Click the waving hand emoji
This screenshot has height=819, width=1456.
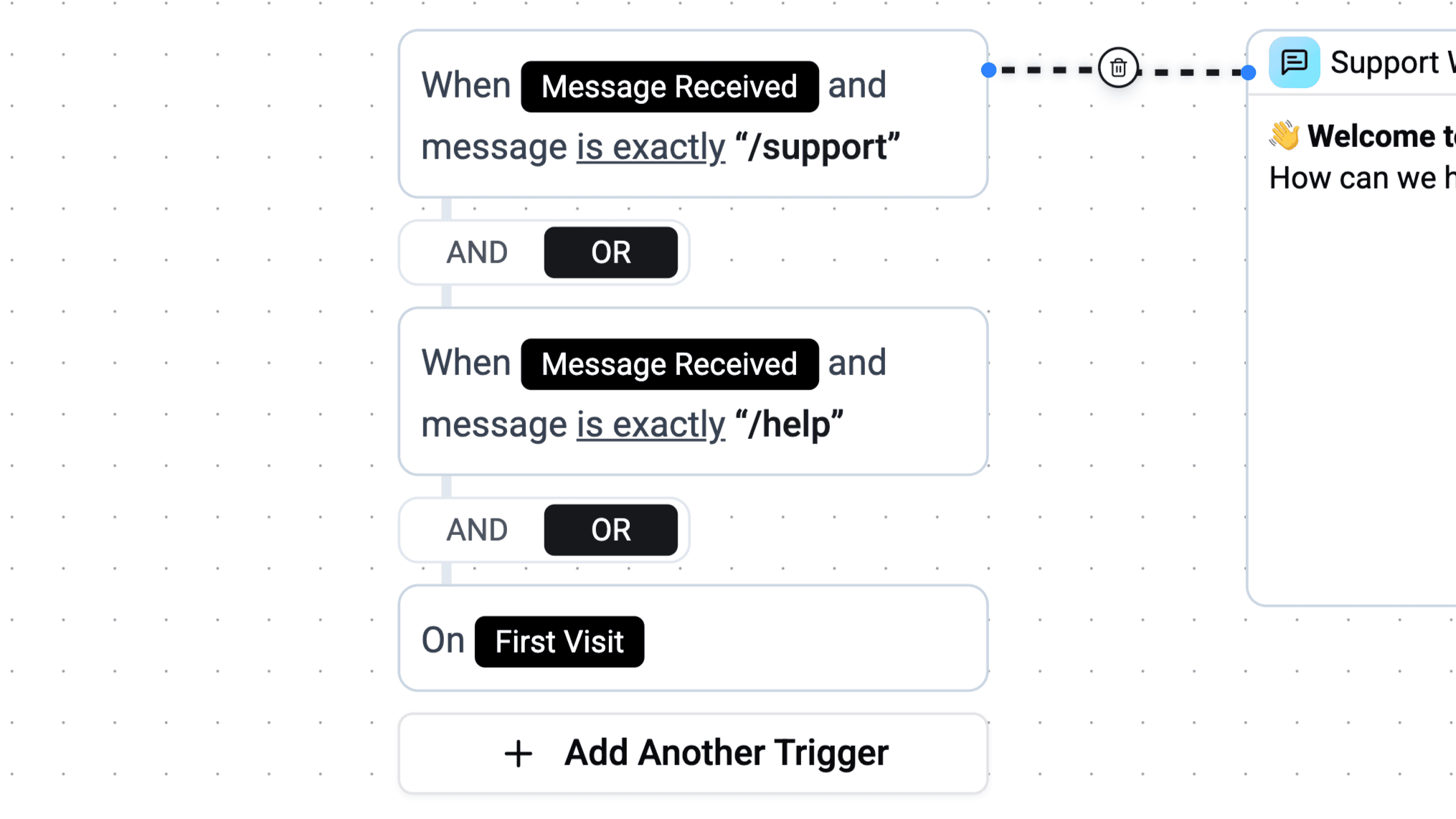click(1284, 136)
